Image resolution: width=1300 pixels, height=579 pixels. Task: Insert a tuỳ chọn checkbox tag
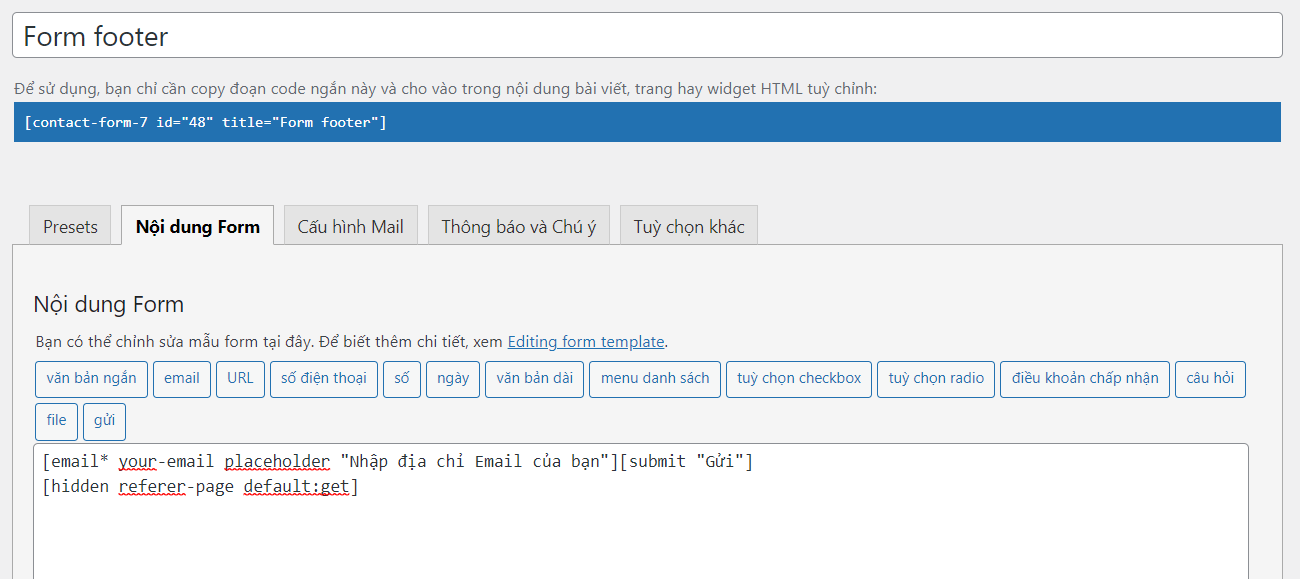click(799, 379)
